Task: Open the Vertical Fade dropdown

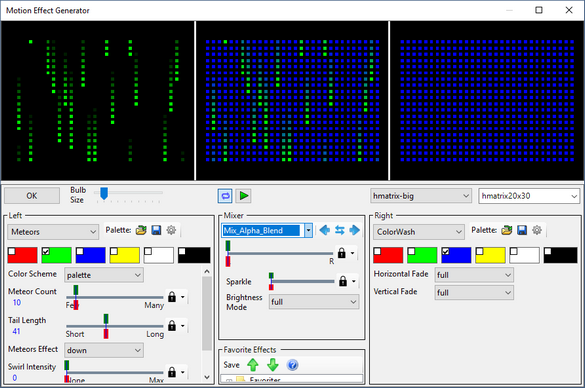Action: pos(474,292)
